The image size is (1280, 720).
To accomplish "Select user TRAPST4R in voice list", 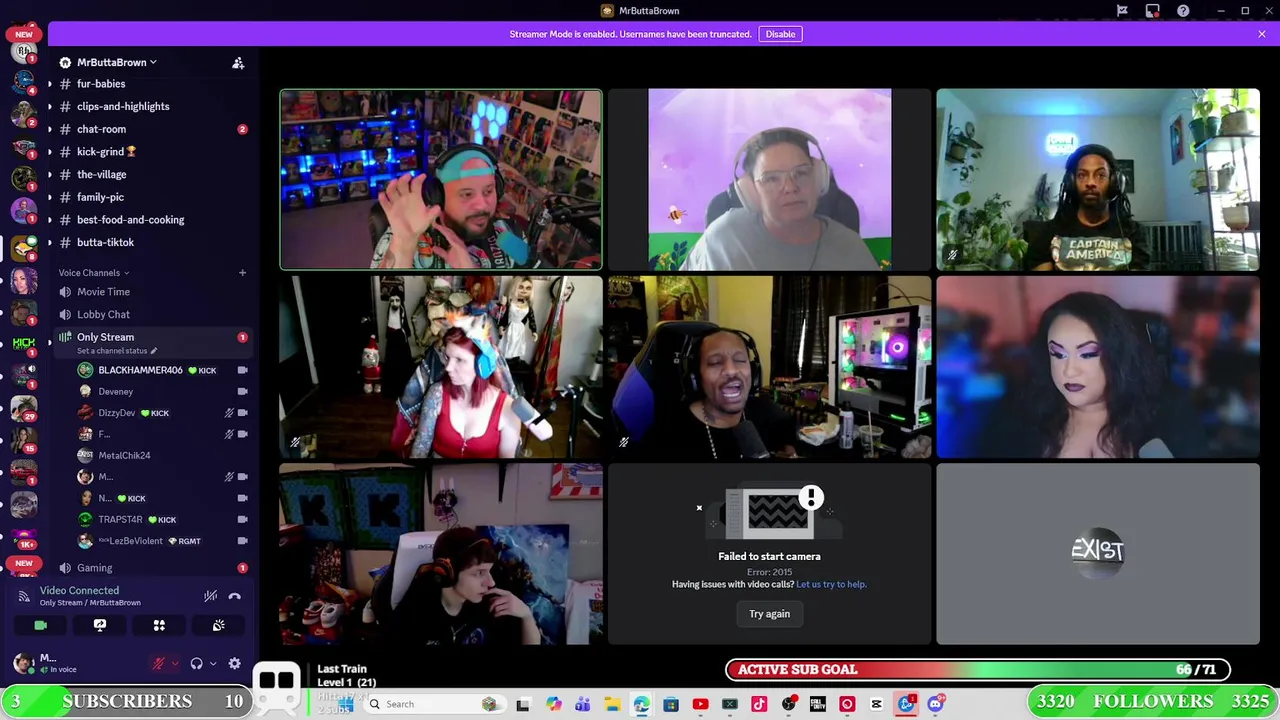I will click(x=120, y=520).
